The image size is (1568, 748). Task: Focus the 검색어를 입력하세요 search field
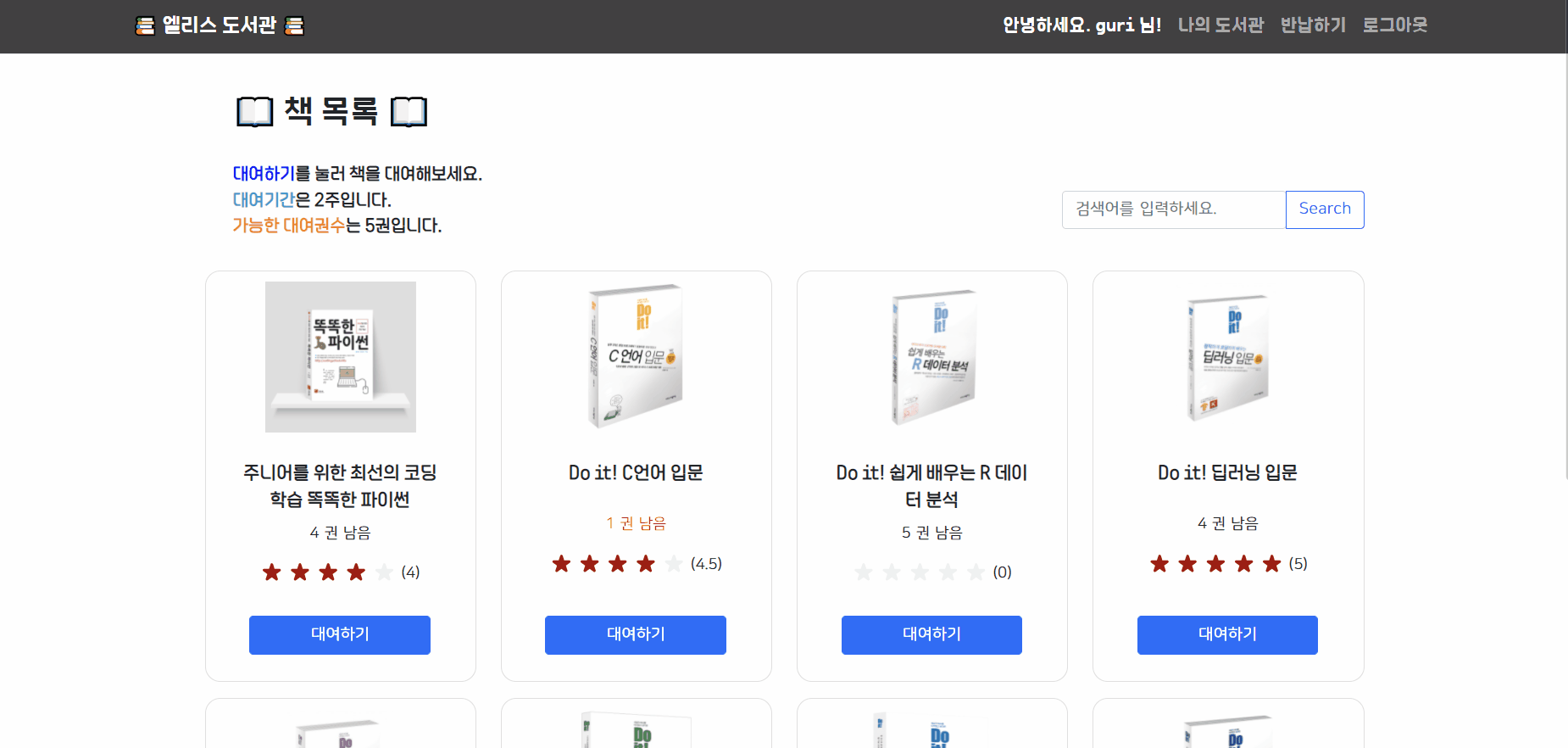[x=1173, y=209]
